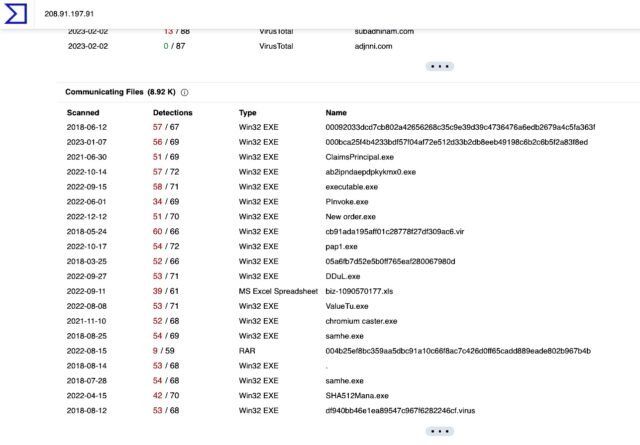Load more rows below adjnni.com entry
This screenshot has height=445, width=640.
439,66
